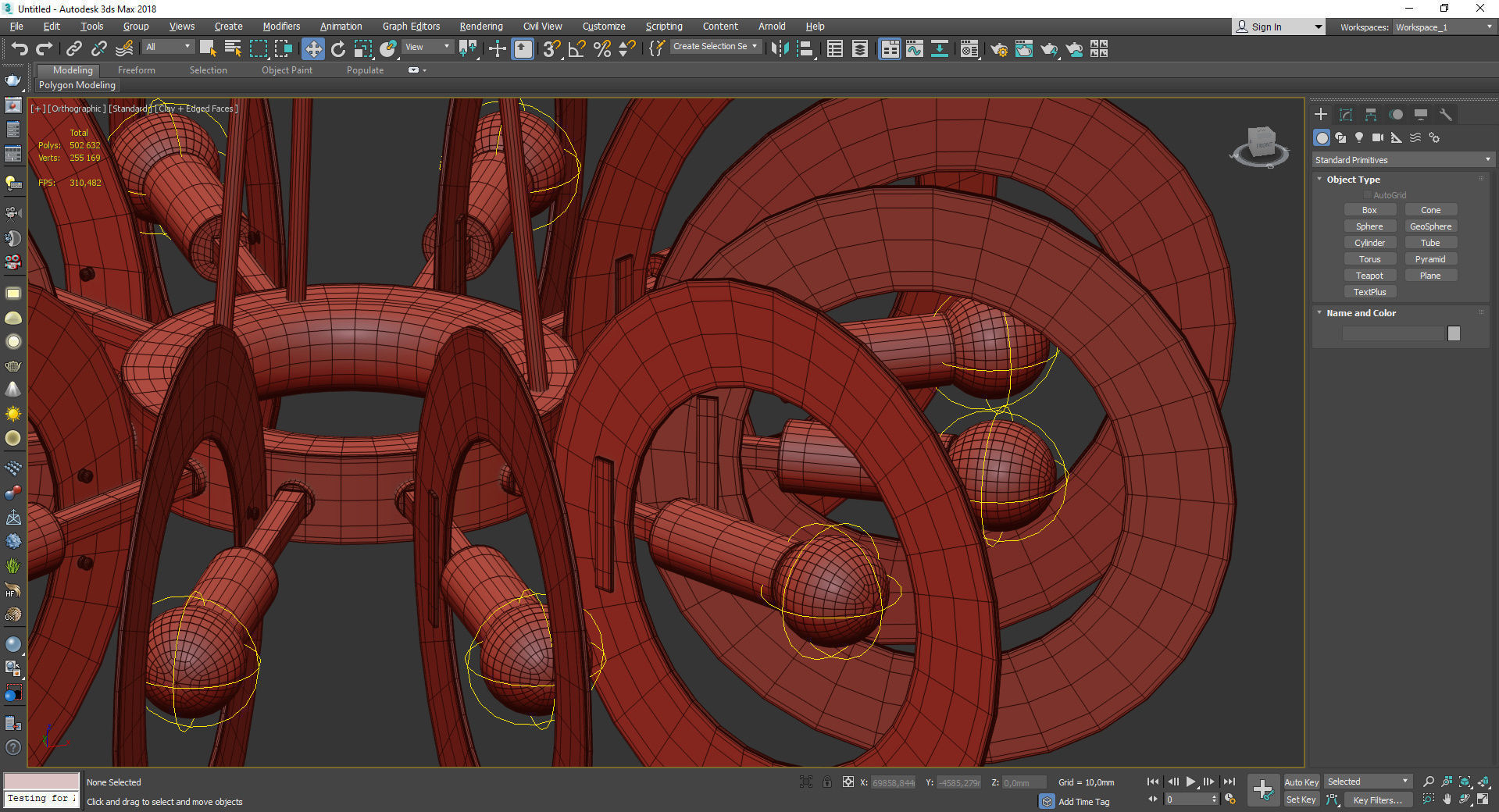Switch to Lights category in Create panel
Viewport: 1499px width, 812px height.
[1359, 137]
